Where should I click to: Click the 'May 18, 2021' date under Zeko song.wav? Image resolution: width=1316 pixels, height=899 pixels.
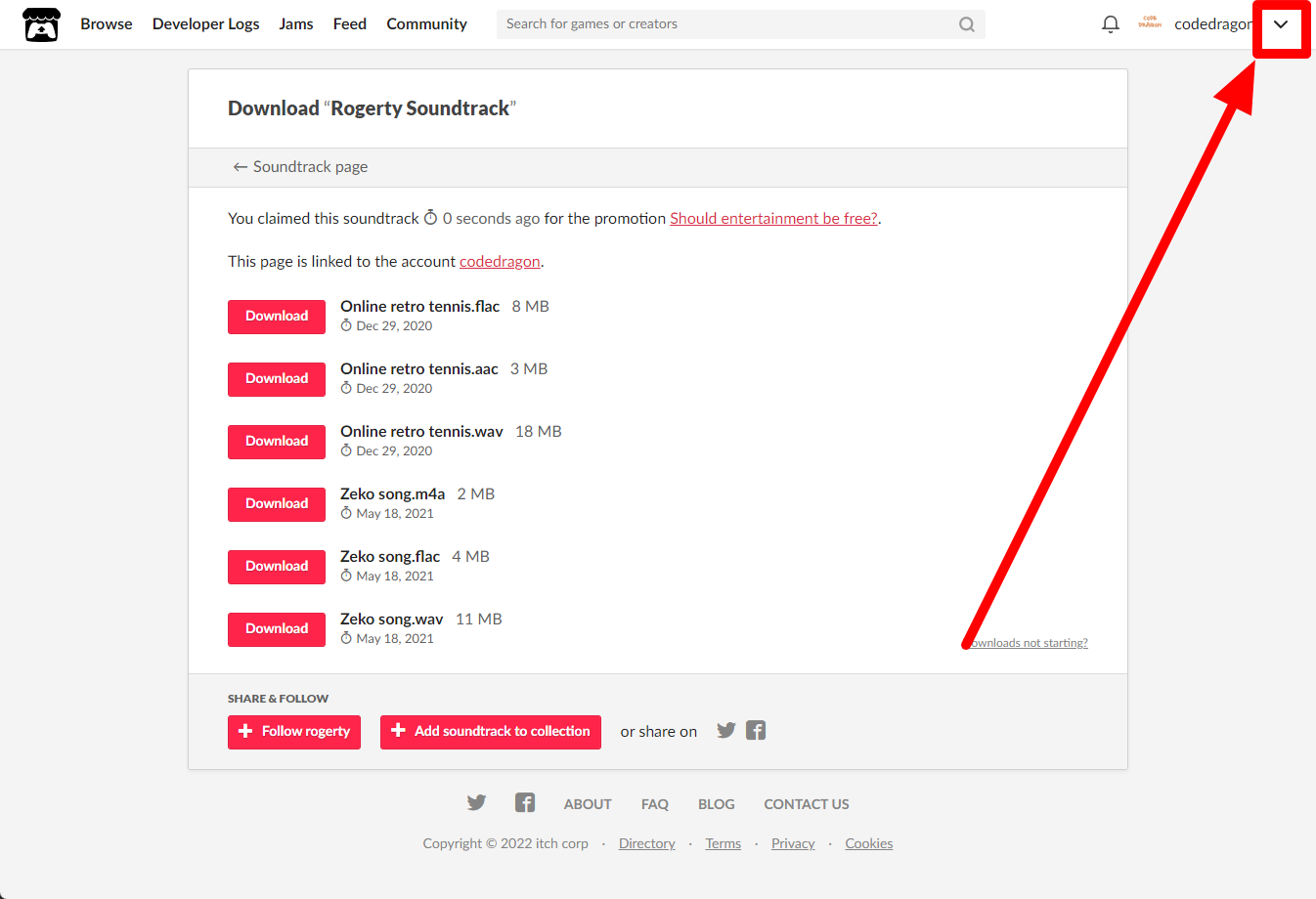pos(395,639)
